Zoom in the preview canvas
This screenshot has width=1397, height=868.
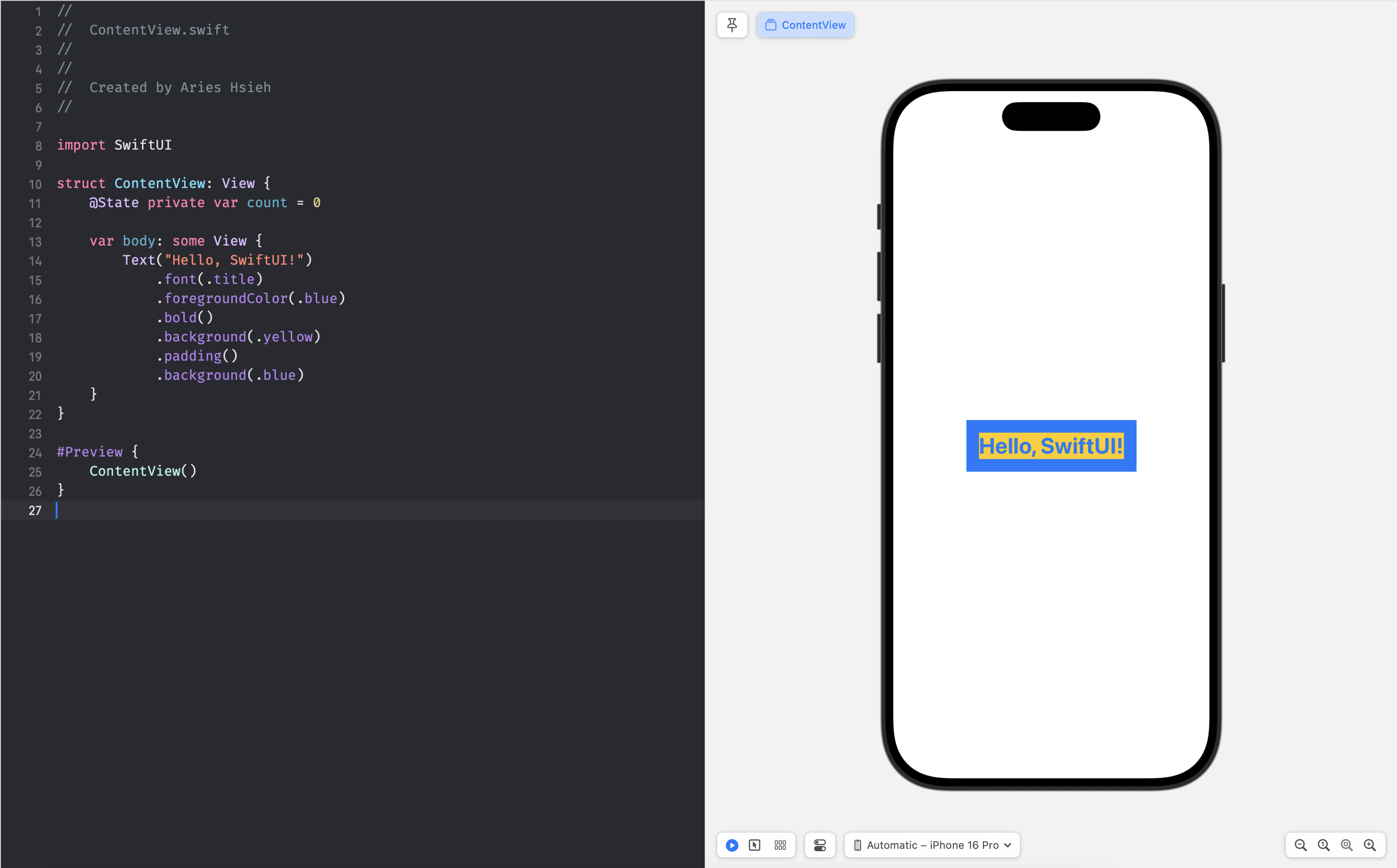(1370, 845)
